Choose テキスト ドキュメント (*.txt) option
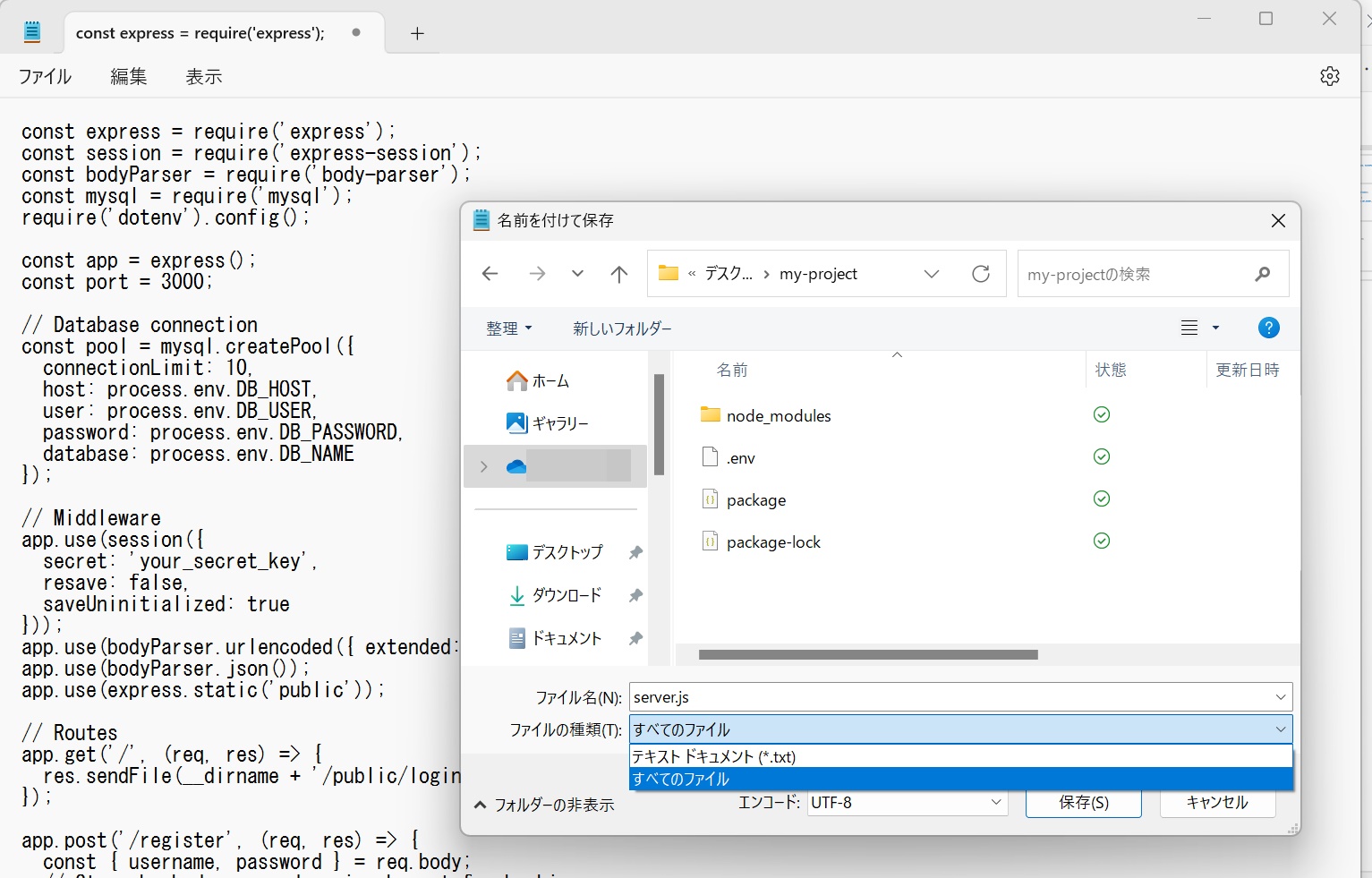 [961, 756]
